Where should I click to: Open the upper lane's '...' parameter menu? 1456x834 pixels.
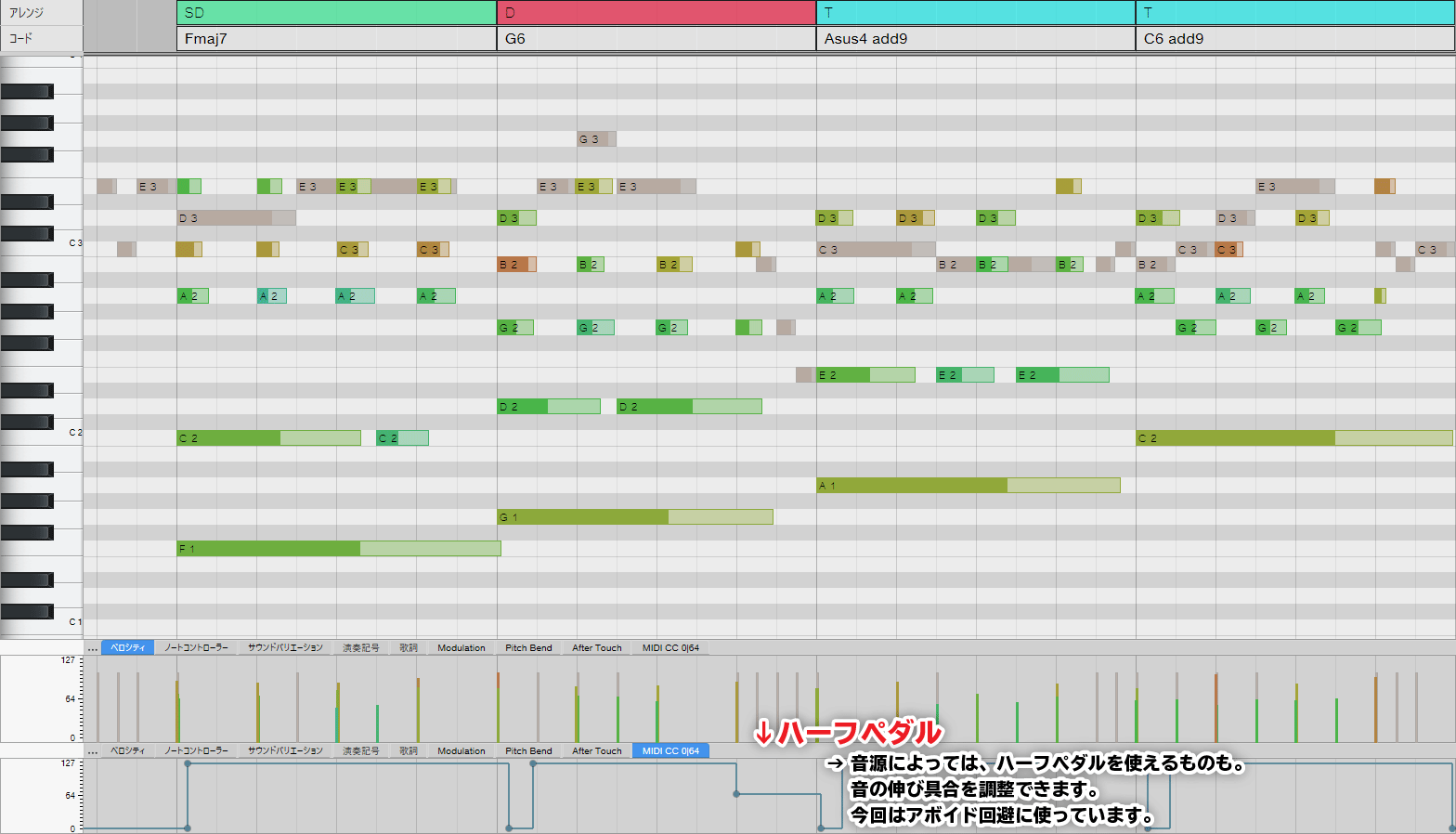(x=92, y=648)
